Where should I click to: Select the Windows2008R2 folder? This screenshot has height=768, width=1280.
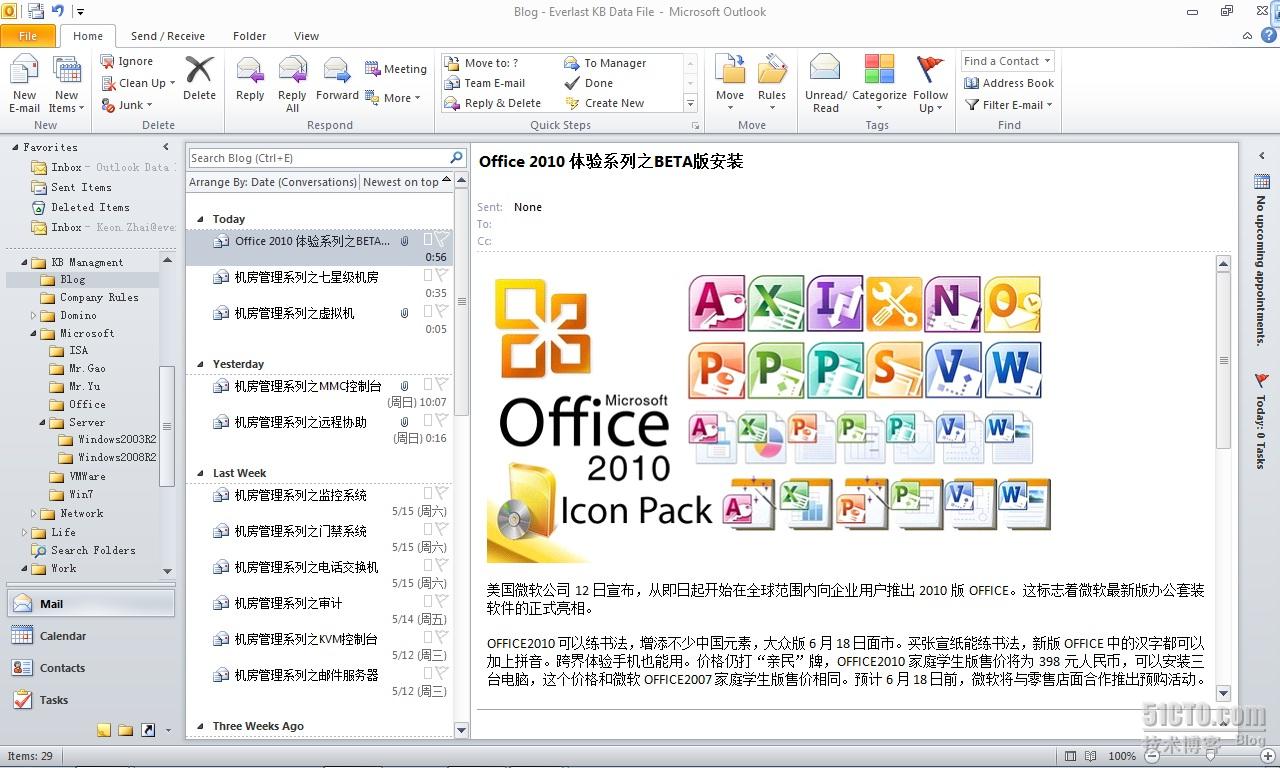(117, 458)
